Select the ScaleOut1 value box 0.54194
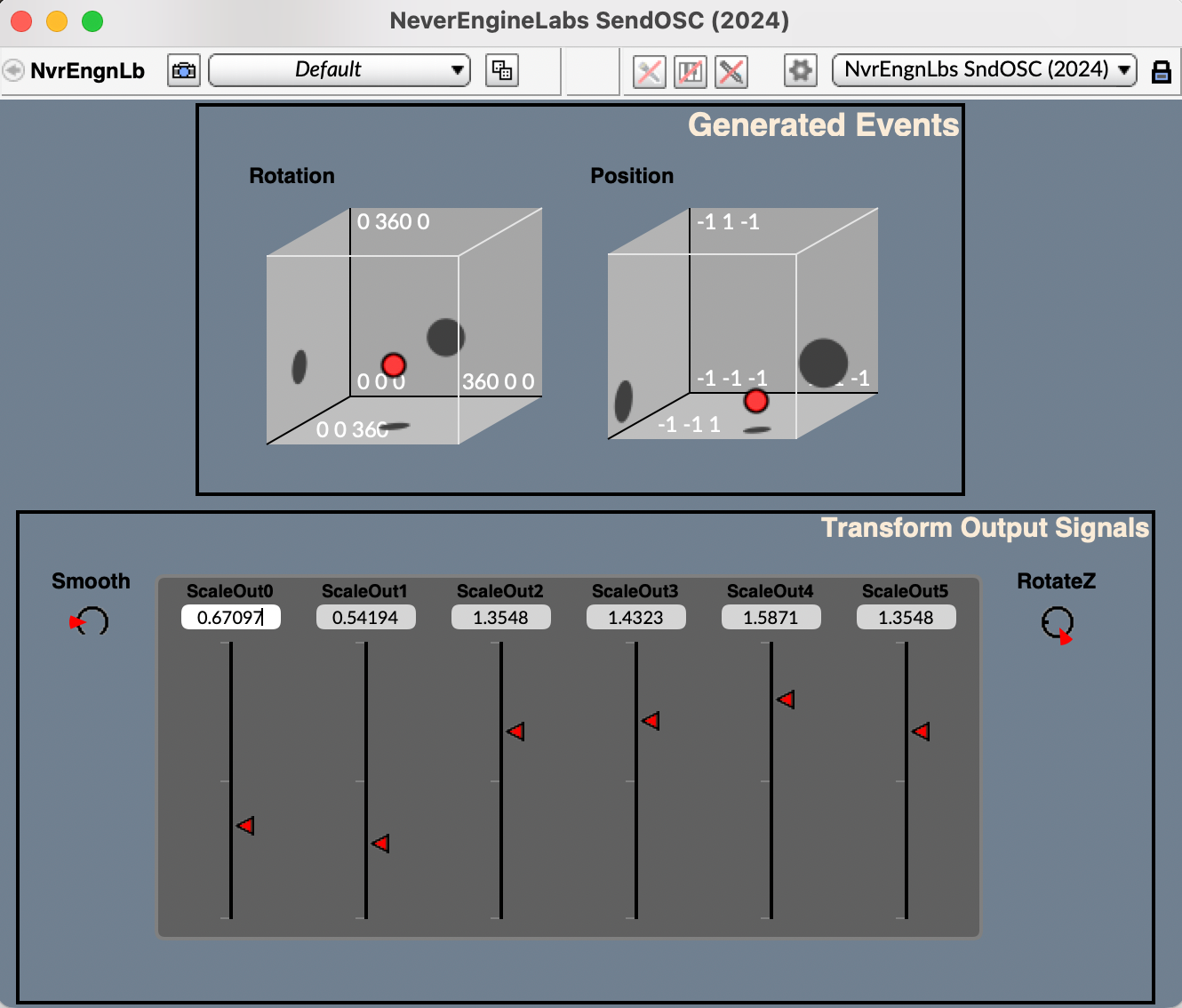The width and height of the screenshot is (1182, 1008). point(365,617)
